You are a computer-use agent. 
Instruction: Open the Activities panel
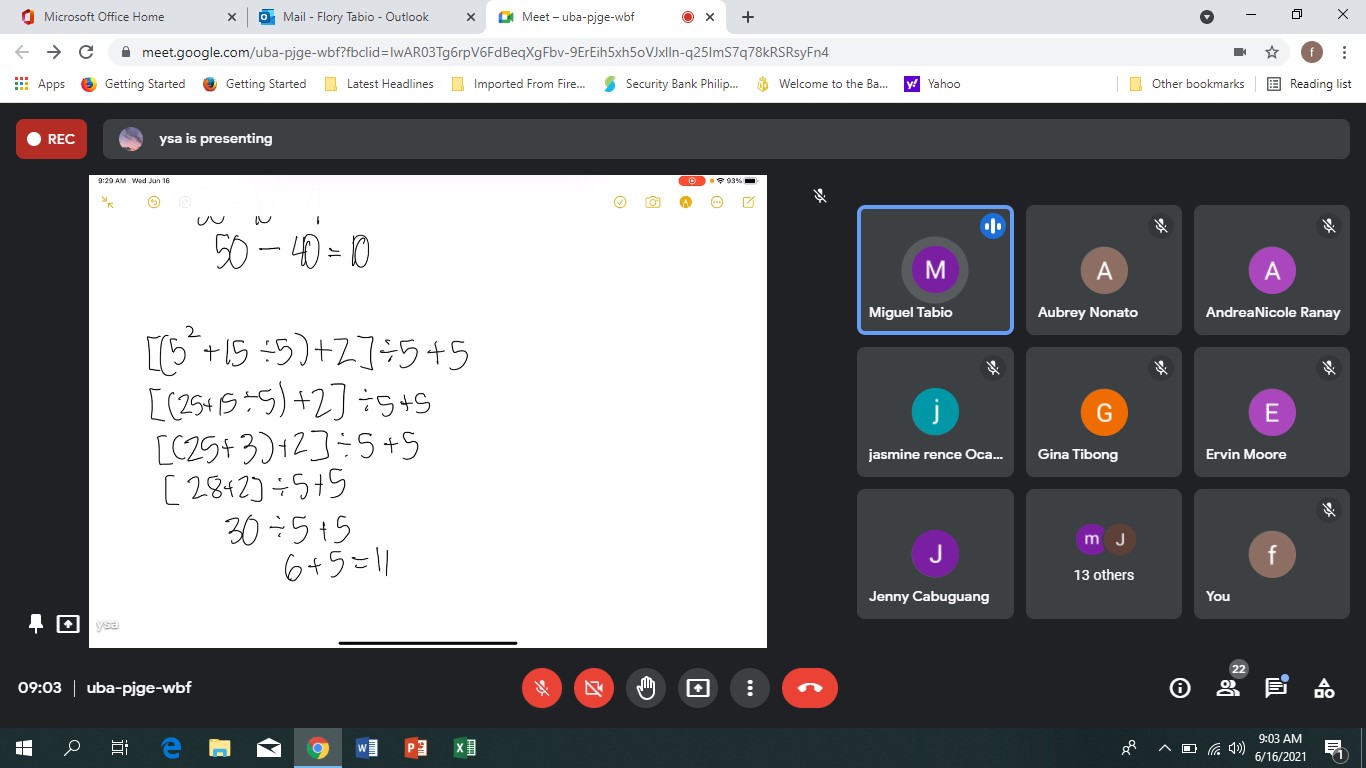pos(1324,688)
